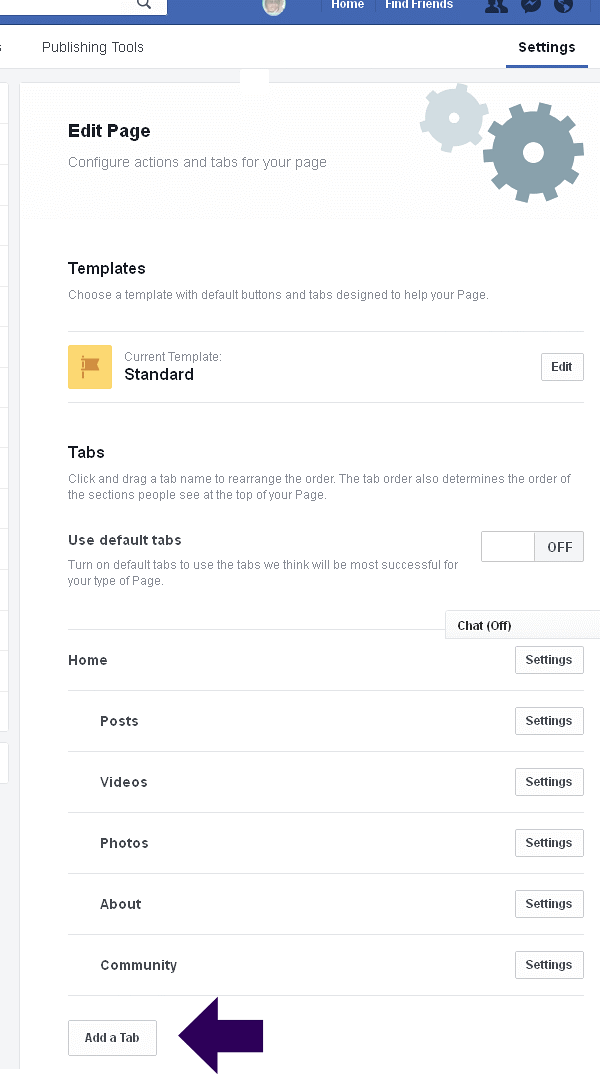600x1080 pixels.
Task: Select the Settings tab
Action: (546, 47)
